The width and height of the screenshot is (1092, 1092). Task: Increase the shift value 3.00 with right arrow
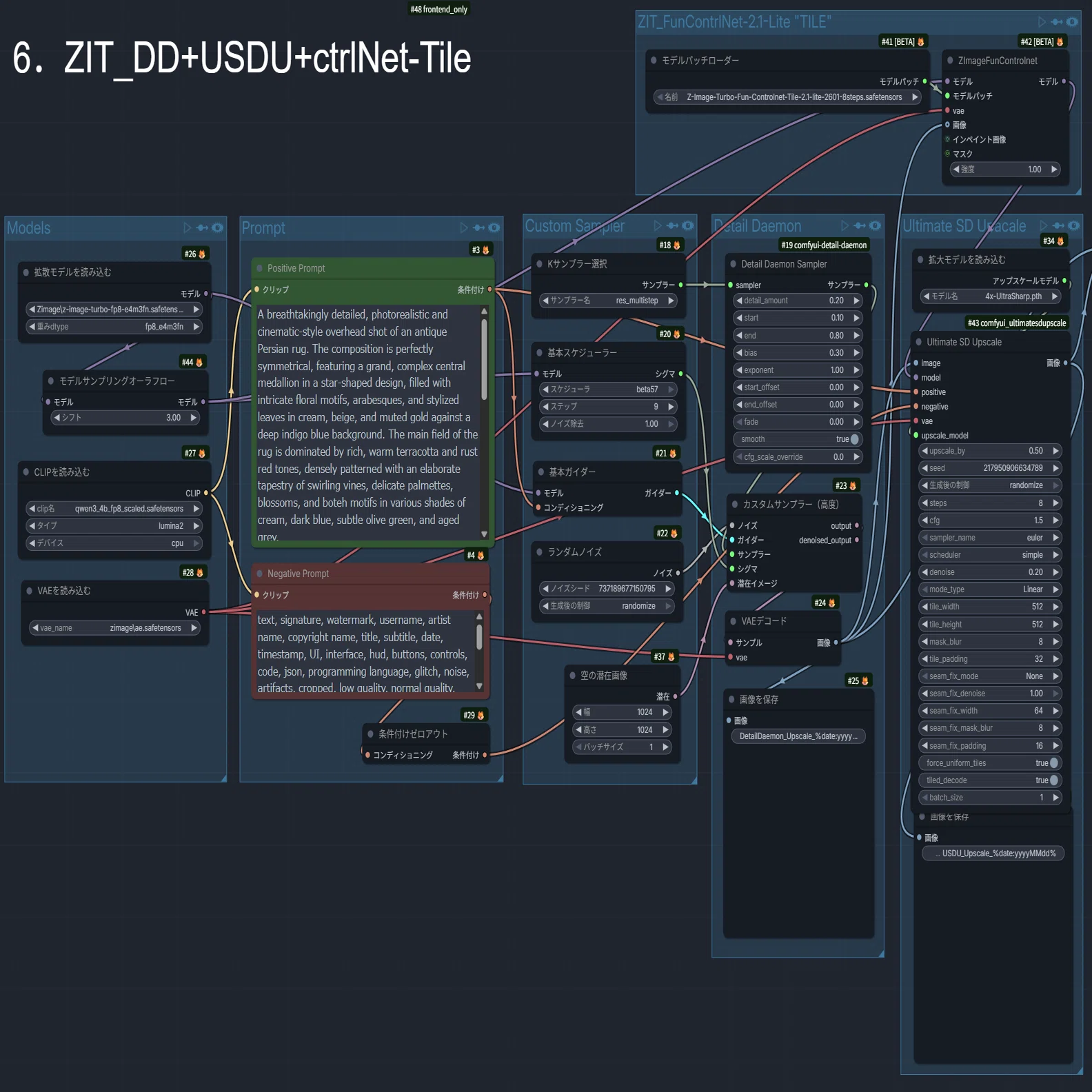coord(194,418)
